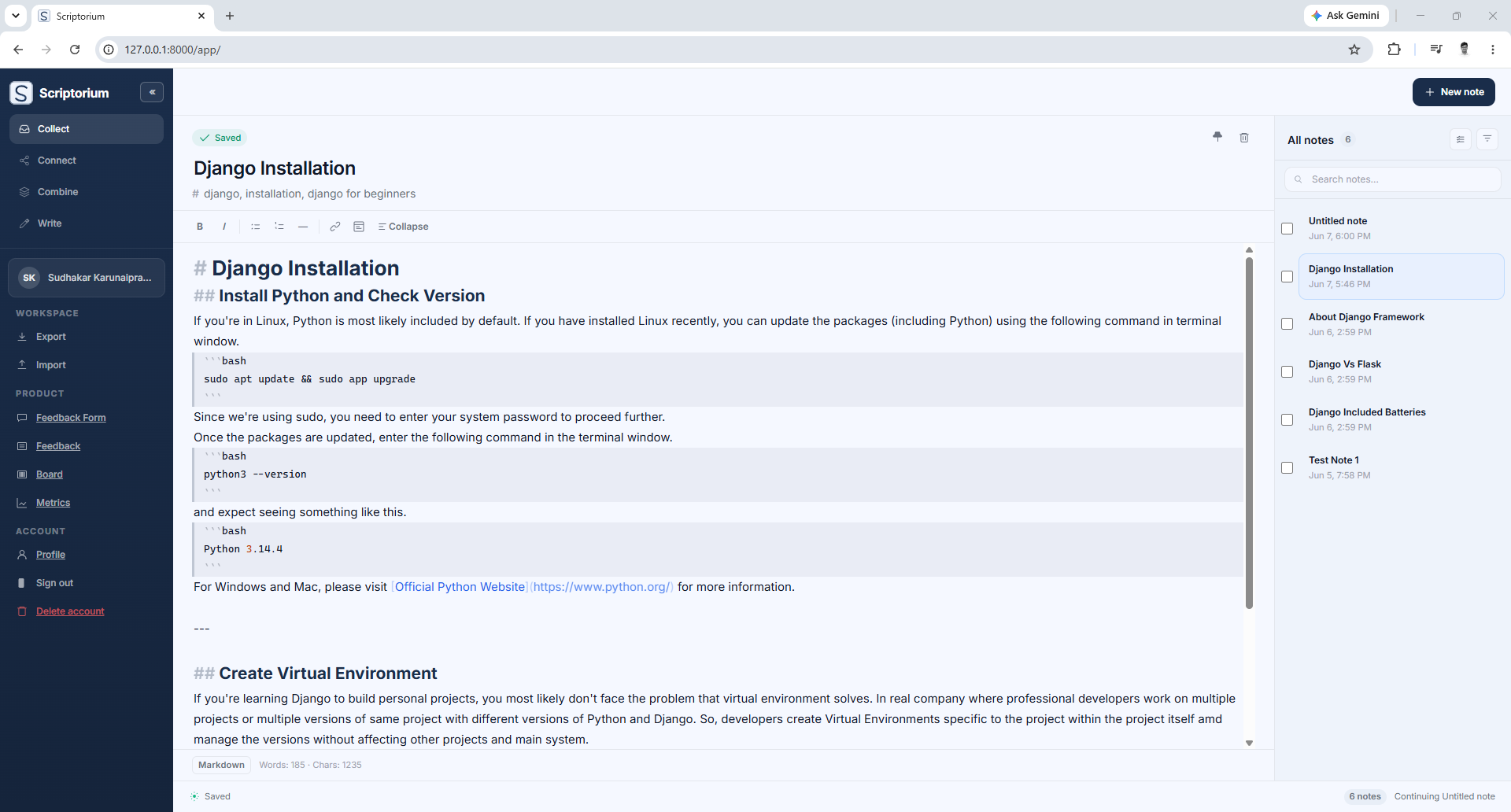The width and height of the screenshot is (1511, 812).
Task: Create a note with New note button
Action: pos(1454,92)
